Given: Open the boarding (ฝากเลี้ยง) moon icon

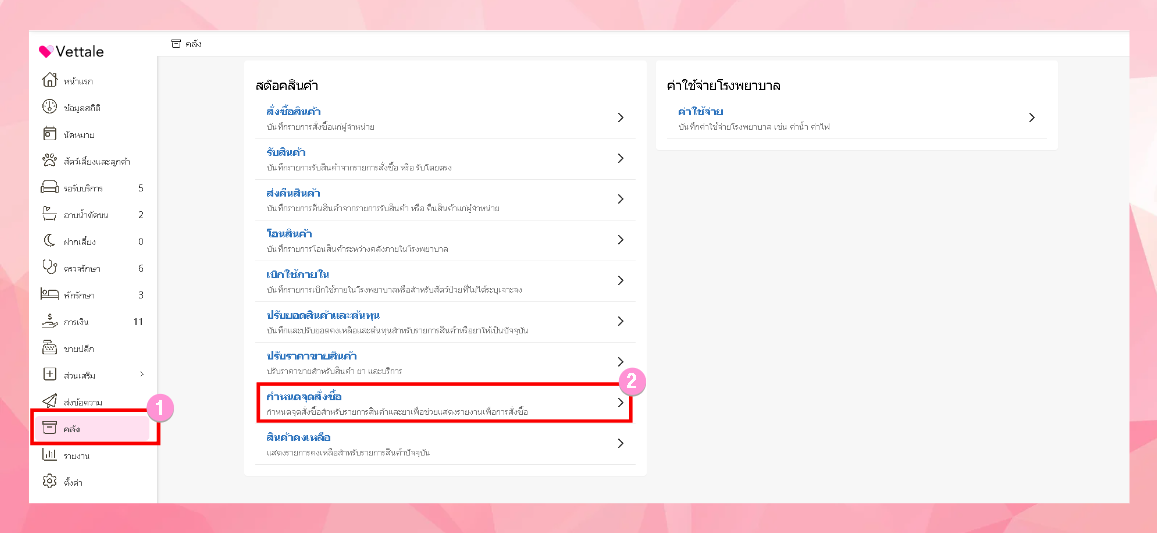Looking at the screenshot, I should coord(49,241).
